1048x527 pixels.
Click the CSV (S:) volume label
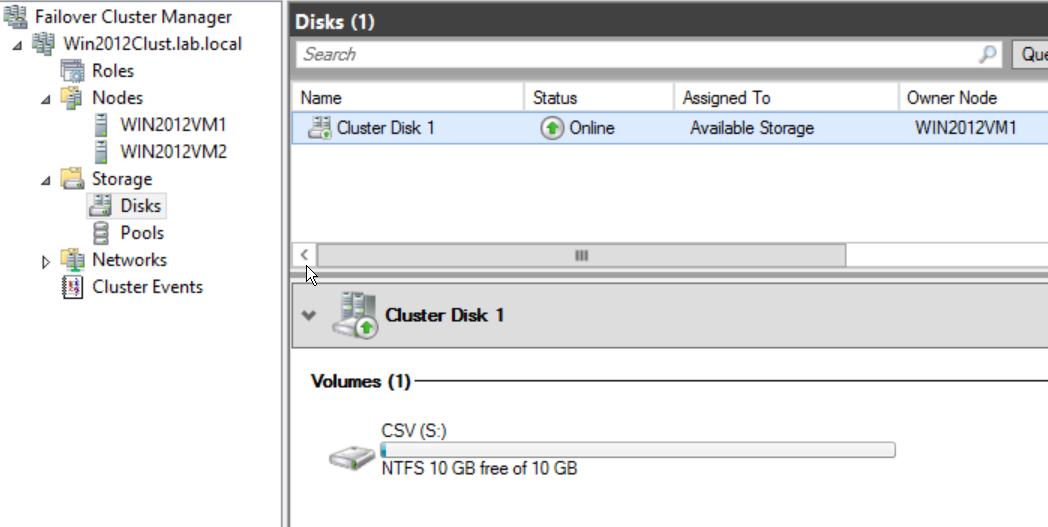(414, 431)
